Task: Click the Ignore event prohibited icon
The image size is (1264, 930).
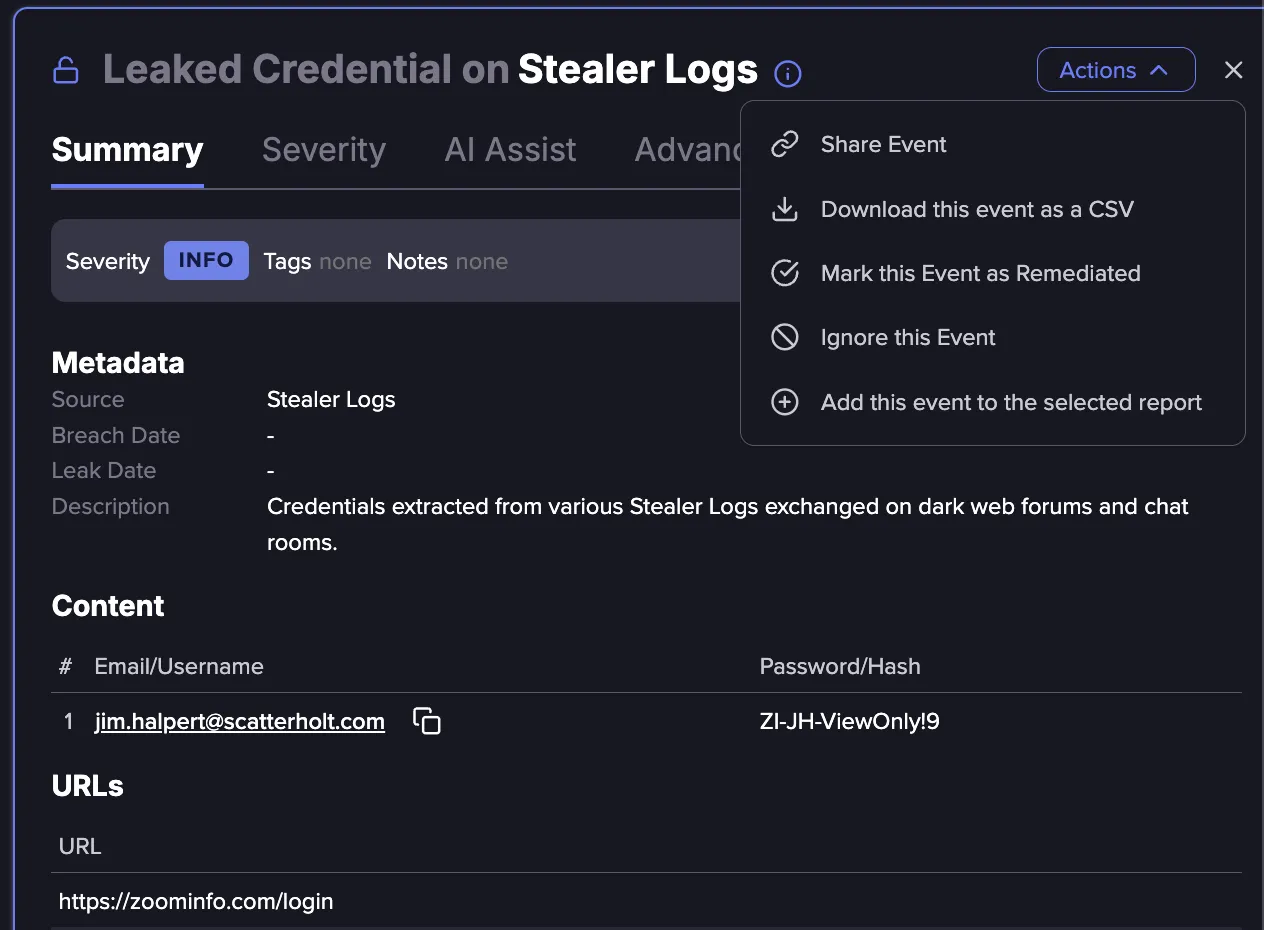Action: [785, 337]
